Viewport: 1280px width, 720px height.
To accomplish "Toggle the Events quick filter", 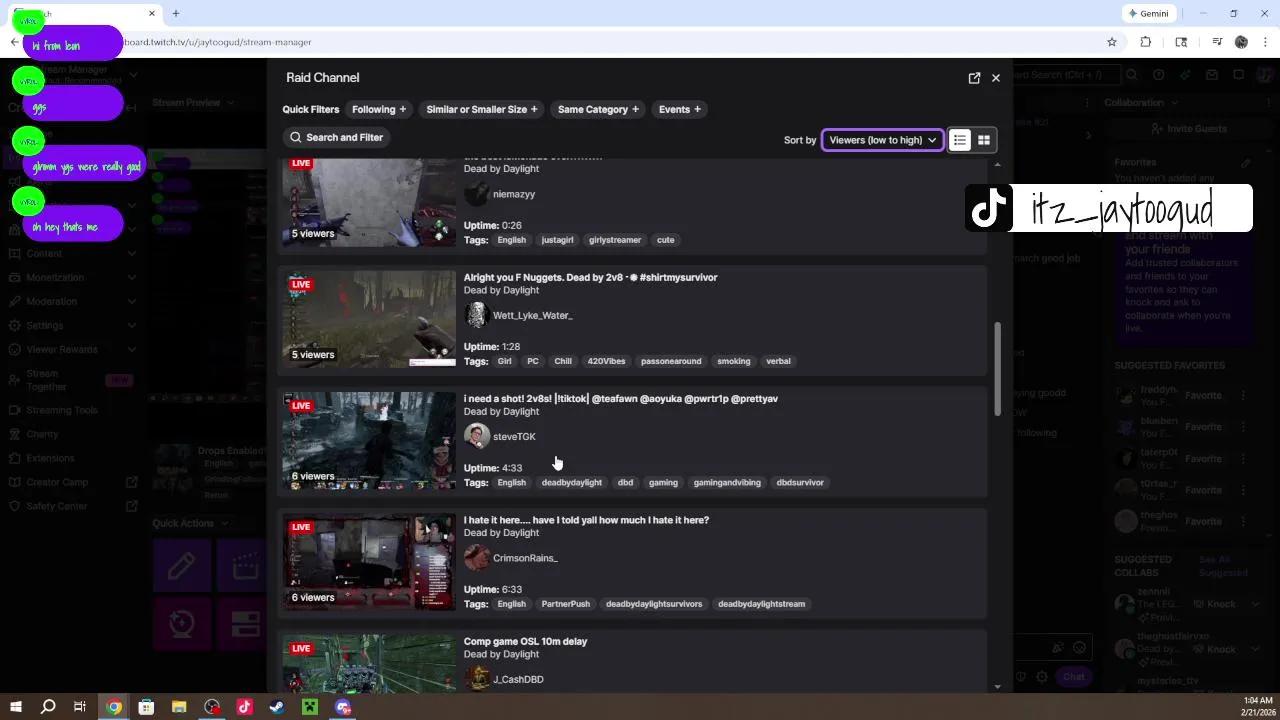I will [680, 110].
